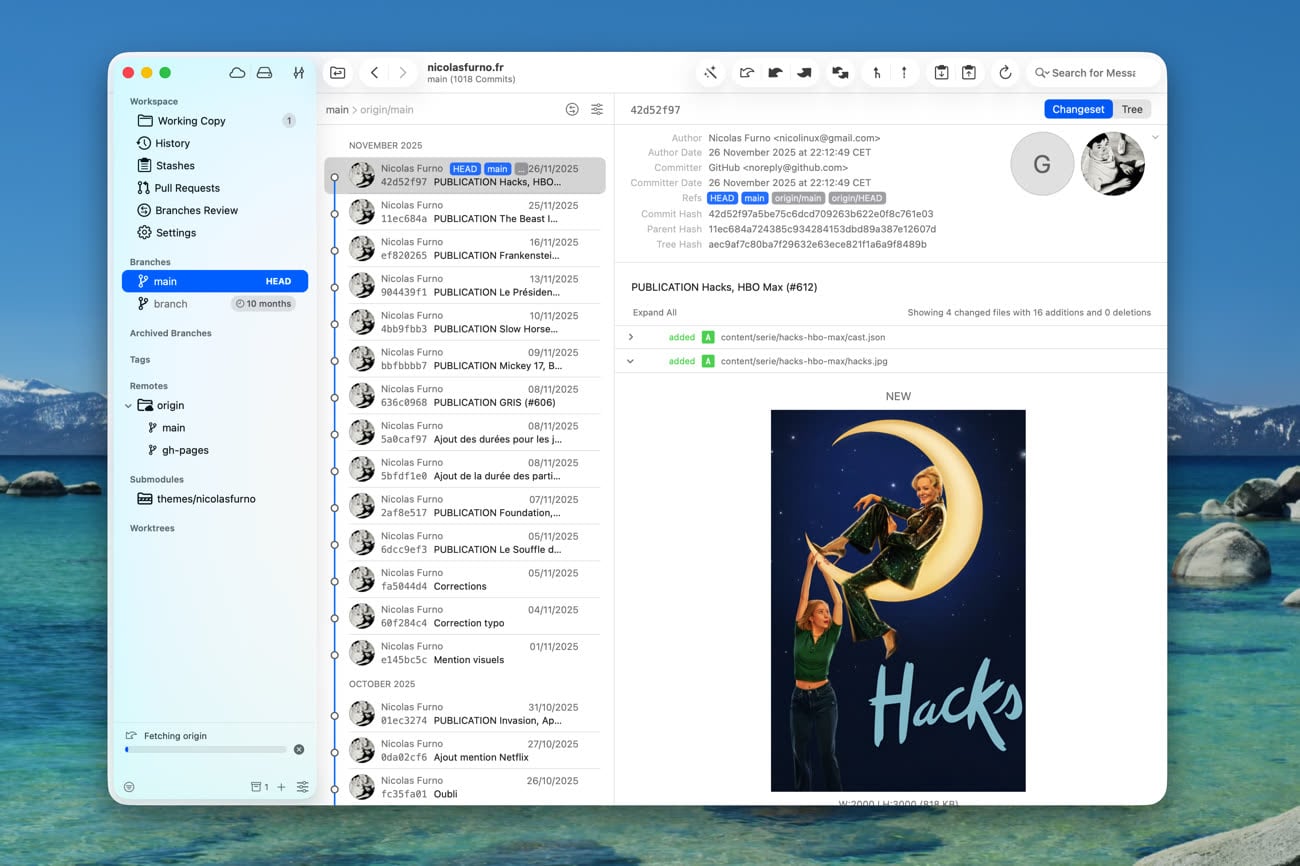Click the Search for Message field
1300x866 pixels.
(1093, 73)
